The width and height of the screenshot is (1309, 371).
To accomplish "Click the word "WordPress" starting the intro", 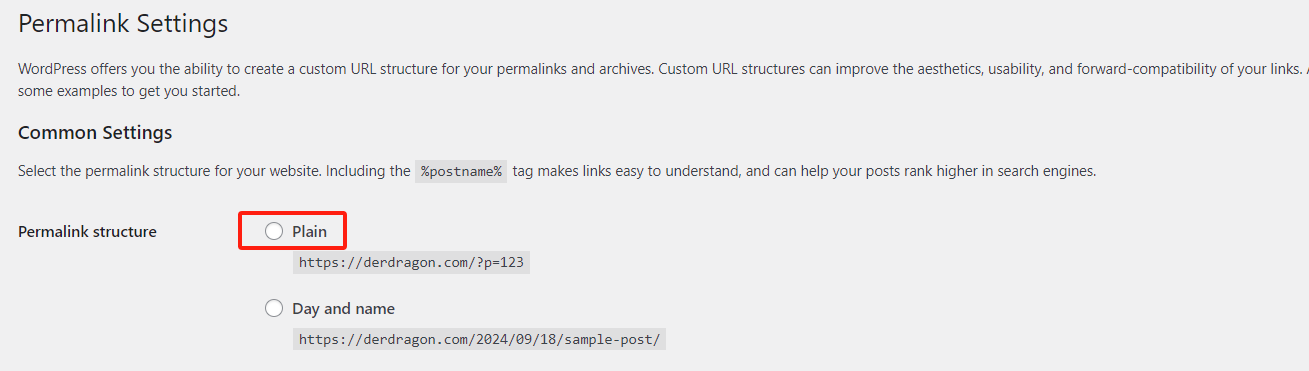I will click(x=52, y=70).
